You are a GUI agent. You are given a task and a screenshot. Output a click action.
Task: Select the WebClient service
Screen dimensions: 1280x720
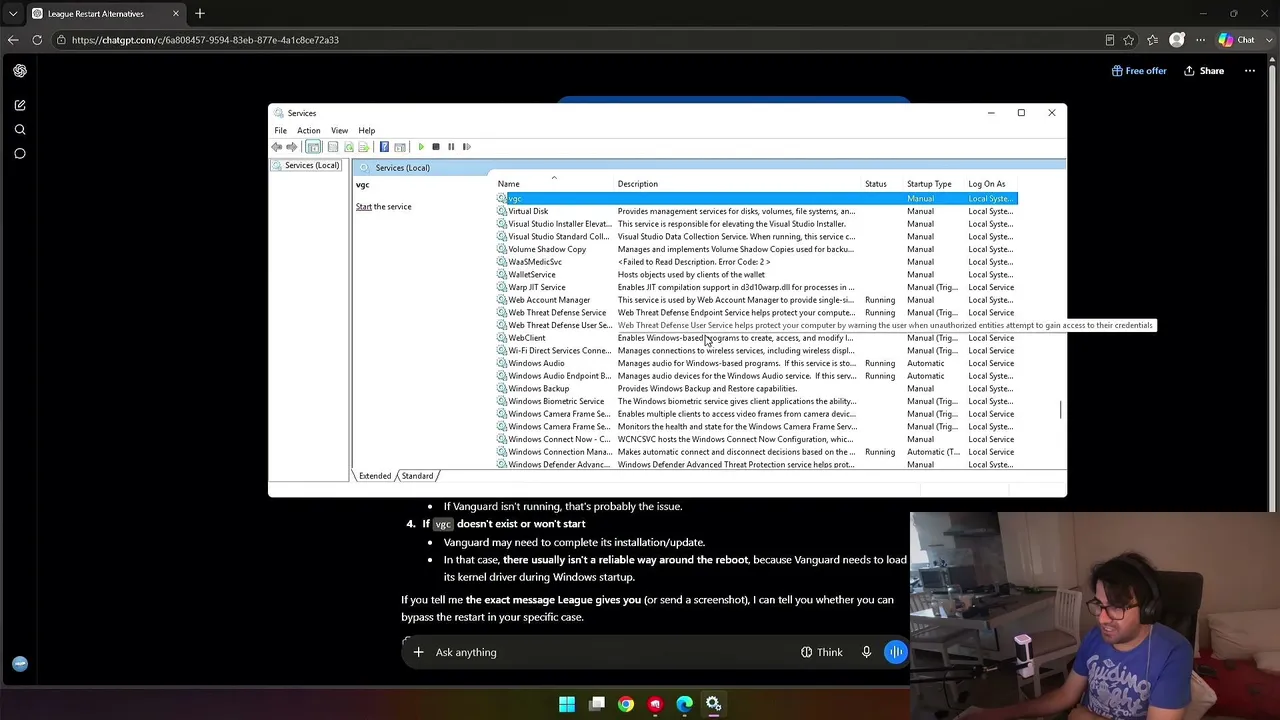[x=757, y=338]
